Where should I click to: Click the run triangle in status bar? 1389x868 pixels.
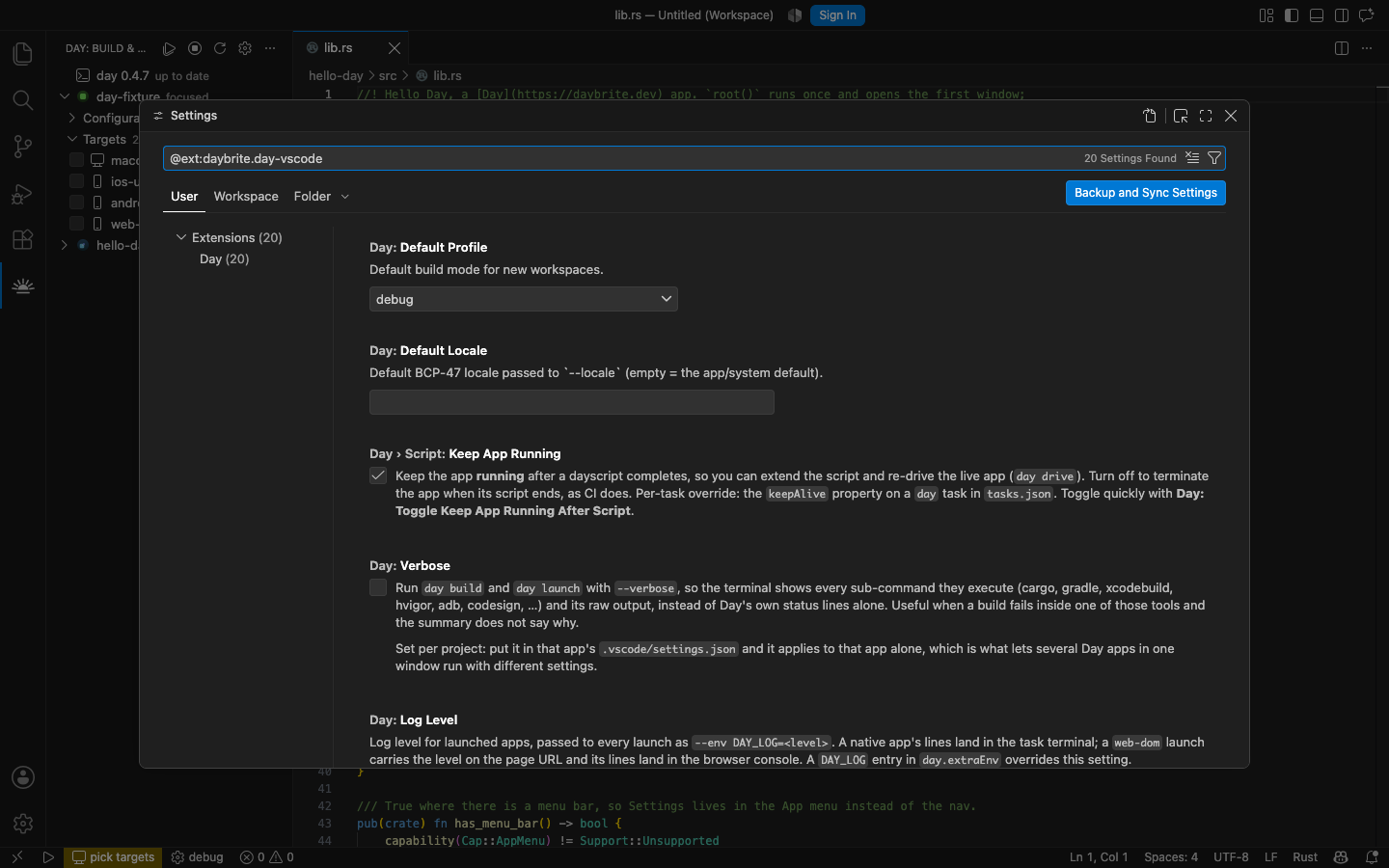48,857
